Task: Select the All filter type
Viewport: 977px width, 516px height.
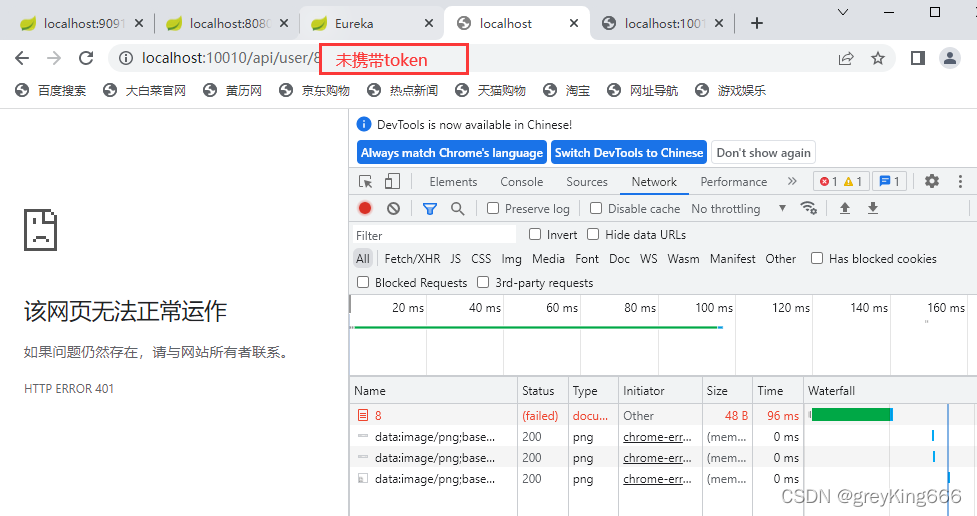Action: [363, 259]
